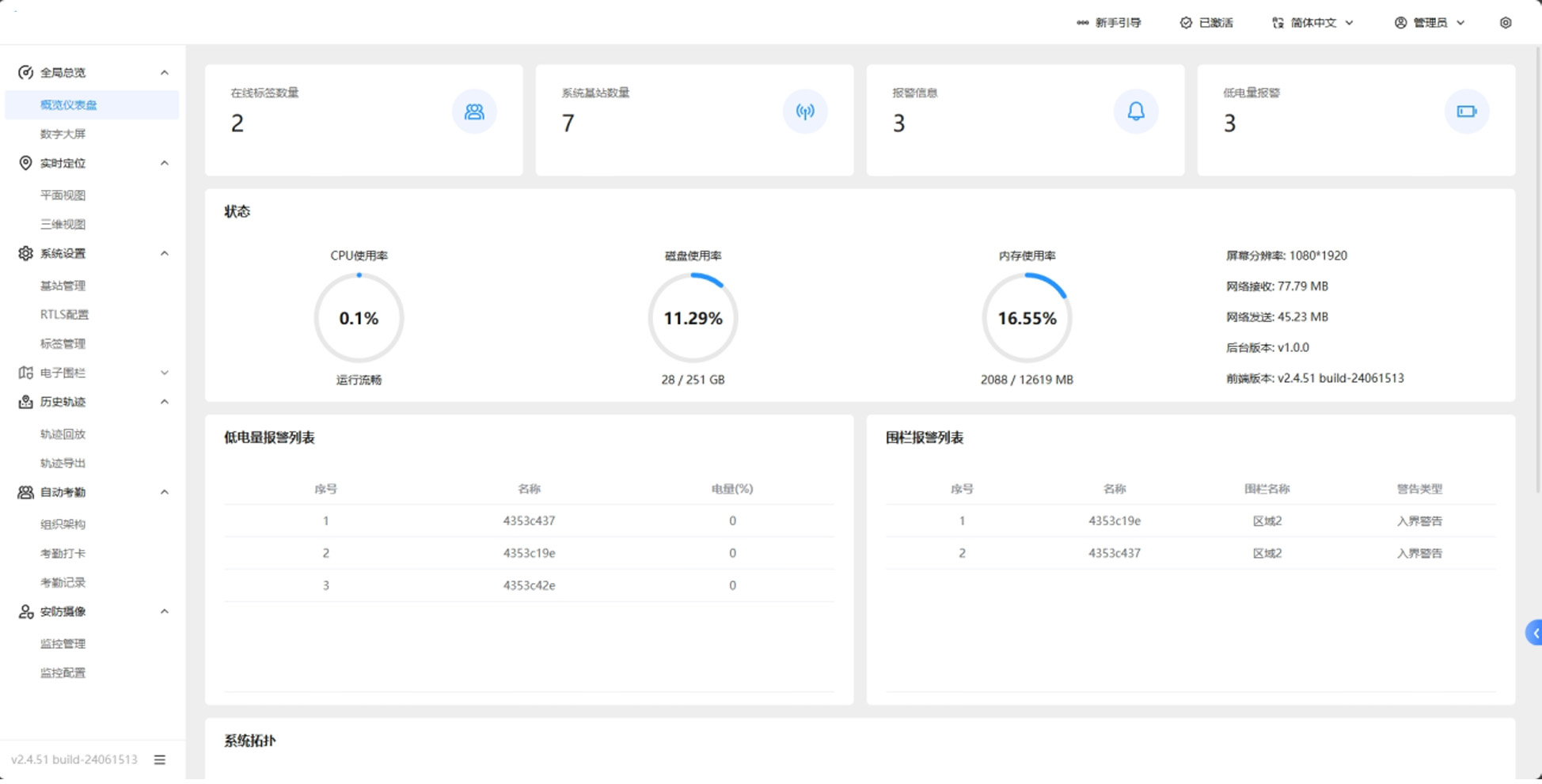This screenshot has width=1542, height=784.
Task: Open the 简体中文 language dropdown
Action: pyautogui.click(x=1314, y=23)
